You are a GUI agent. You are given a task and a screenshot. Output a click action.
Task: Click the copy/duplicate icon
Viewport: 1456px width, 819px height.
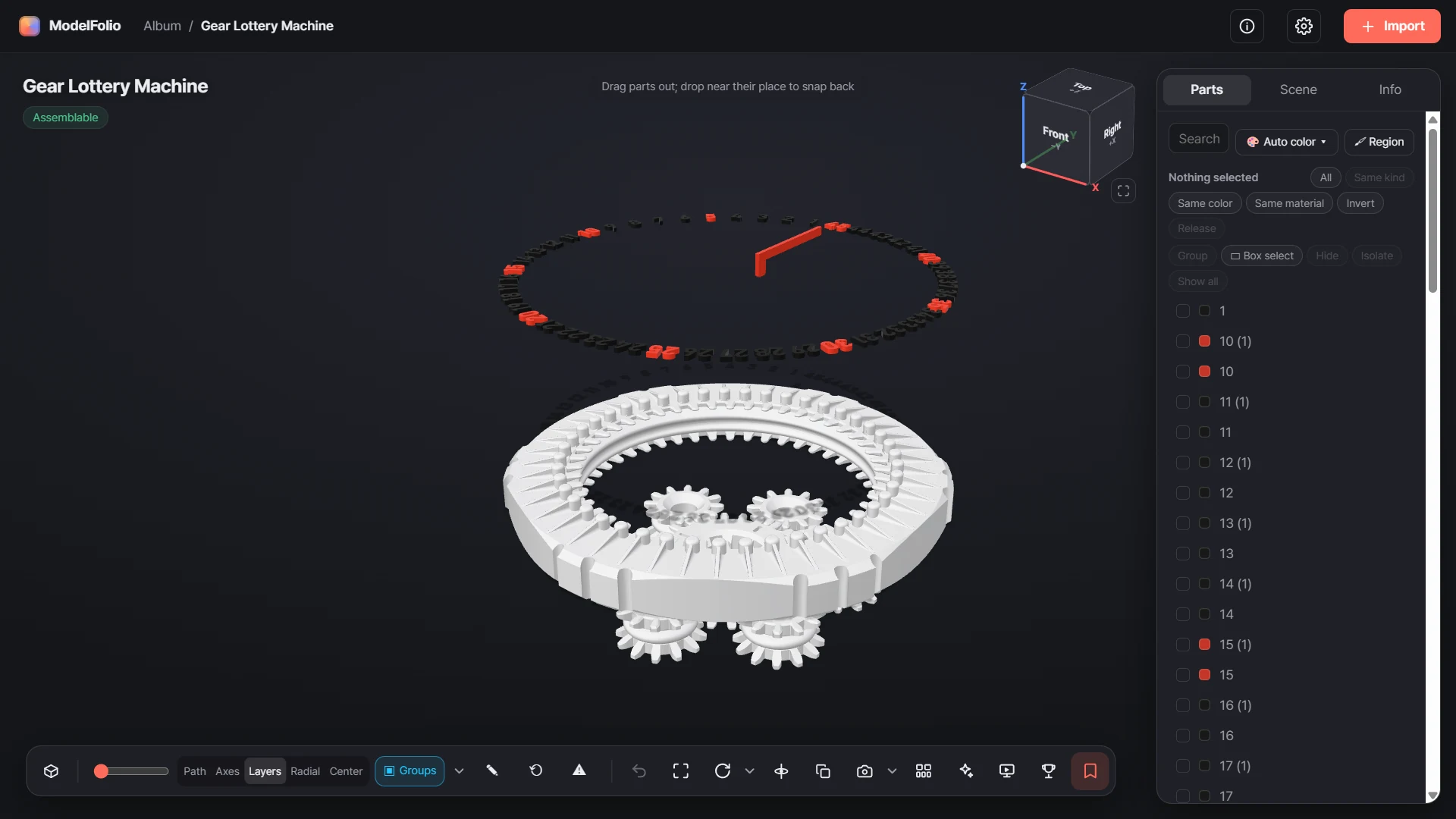pyautogui.click(x=823, y=771)
